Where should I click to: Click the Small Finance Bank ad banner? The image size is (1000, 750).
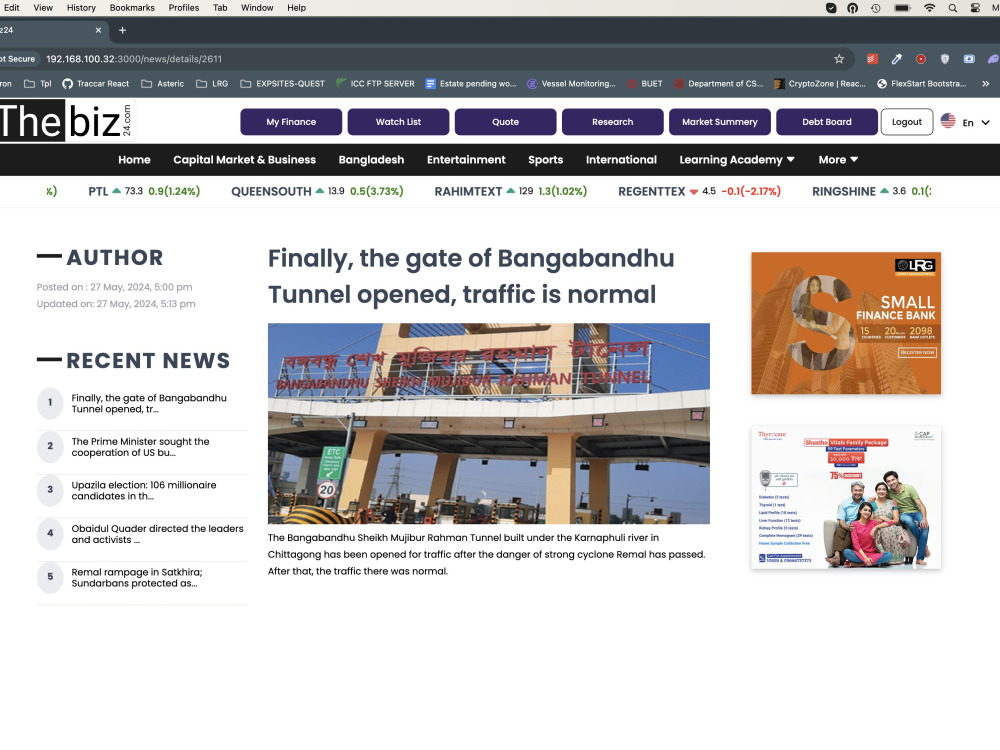(846, 323)
